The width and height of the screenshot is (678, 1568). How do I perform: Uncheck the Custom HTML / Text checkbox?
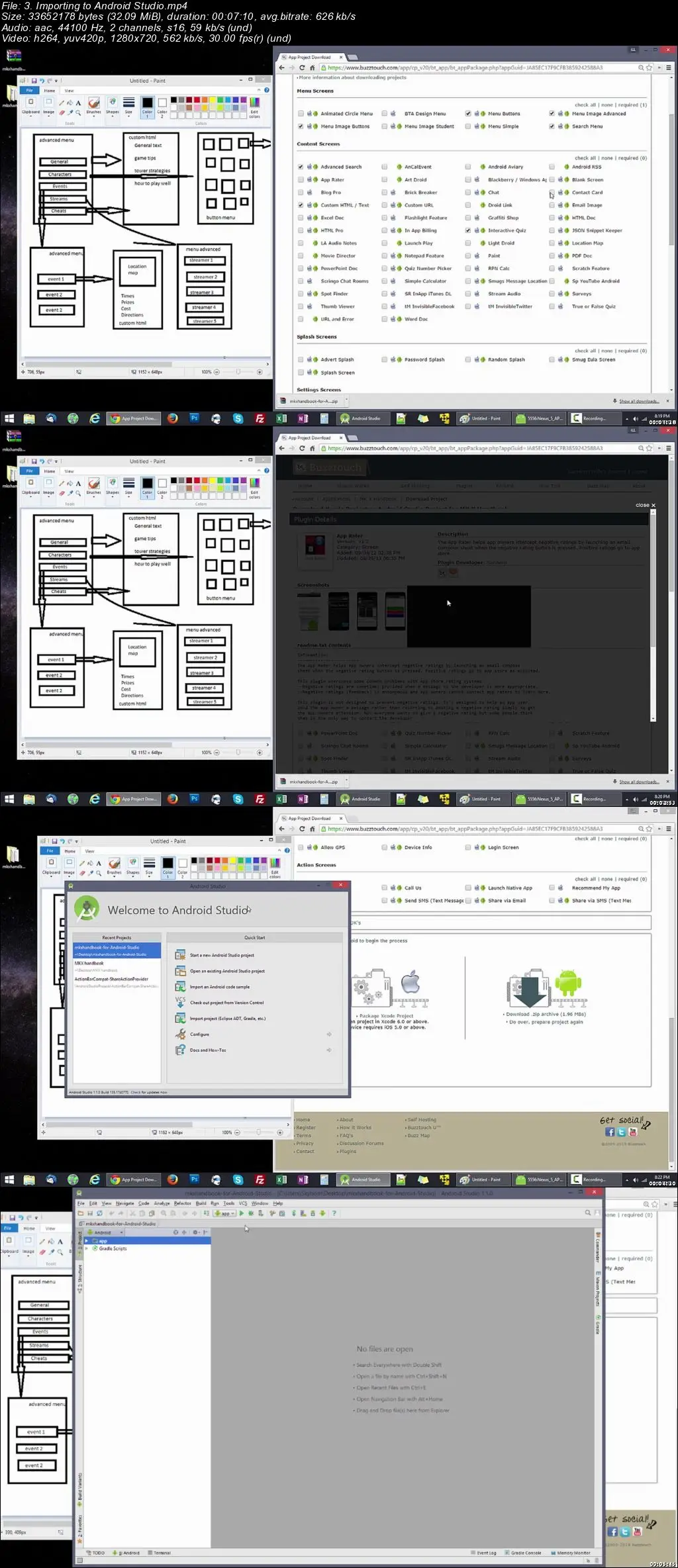pos(301,205)
